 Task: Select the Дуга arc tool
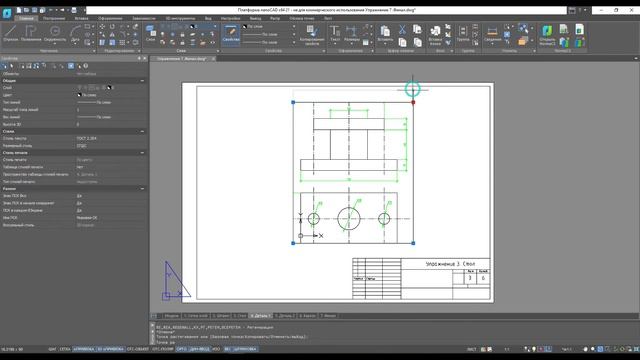(x=75, y=33)
